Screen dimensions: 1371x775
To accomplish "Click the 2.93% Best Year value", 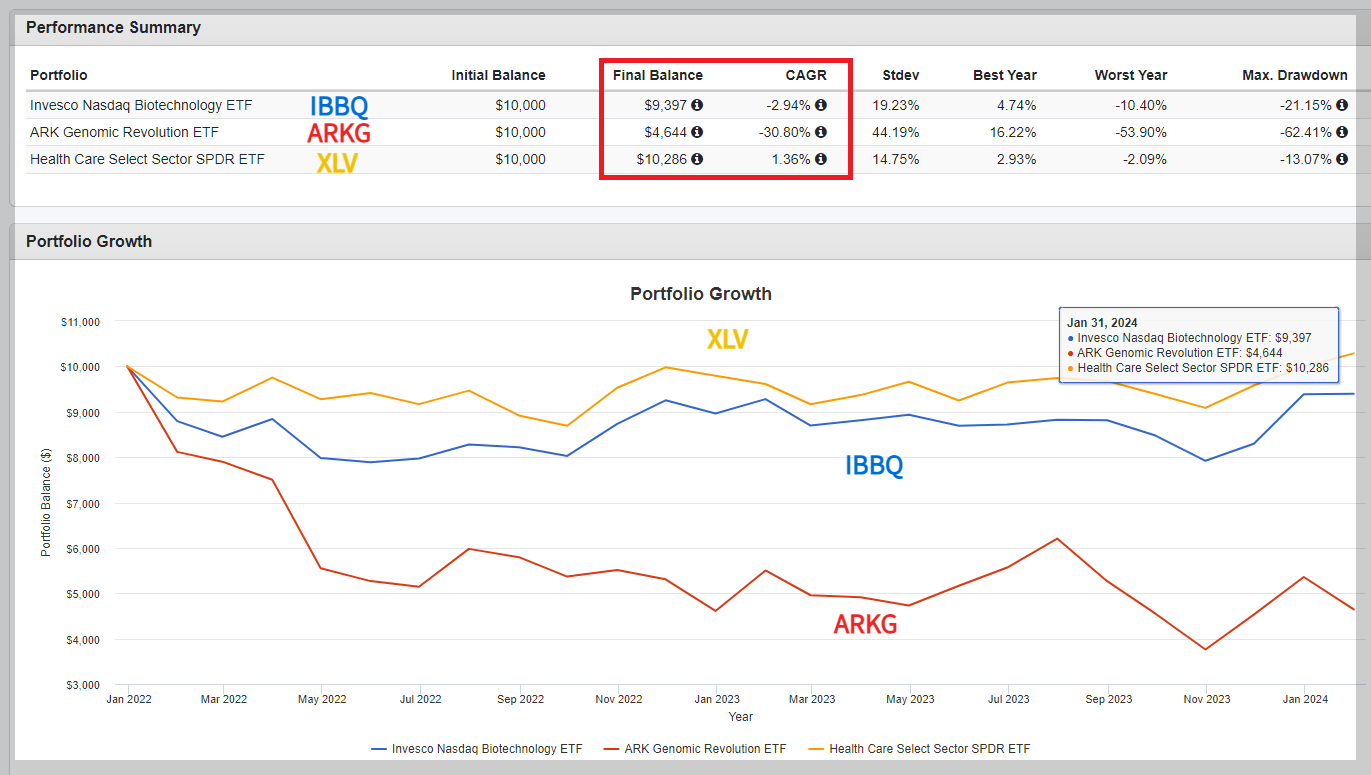I will click(x=1018, y=159).
